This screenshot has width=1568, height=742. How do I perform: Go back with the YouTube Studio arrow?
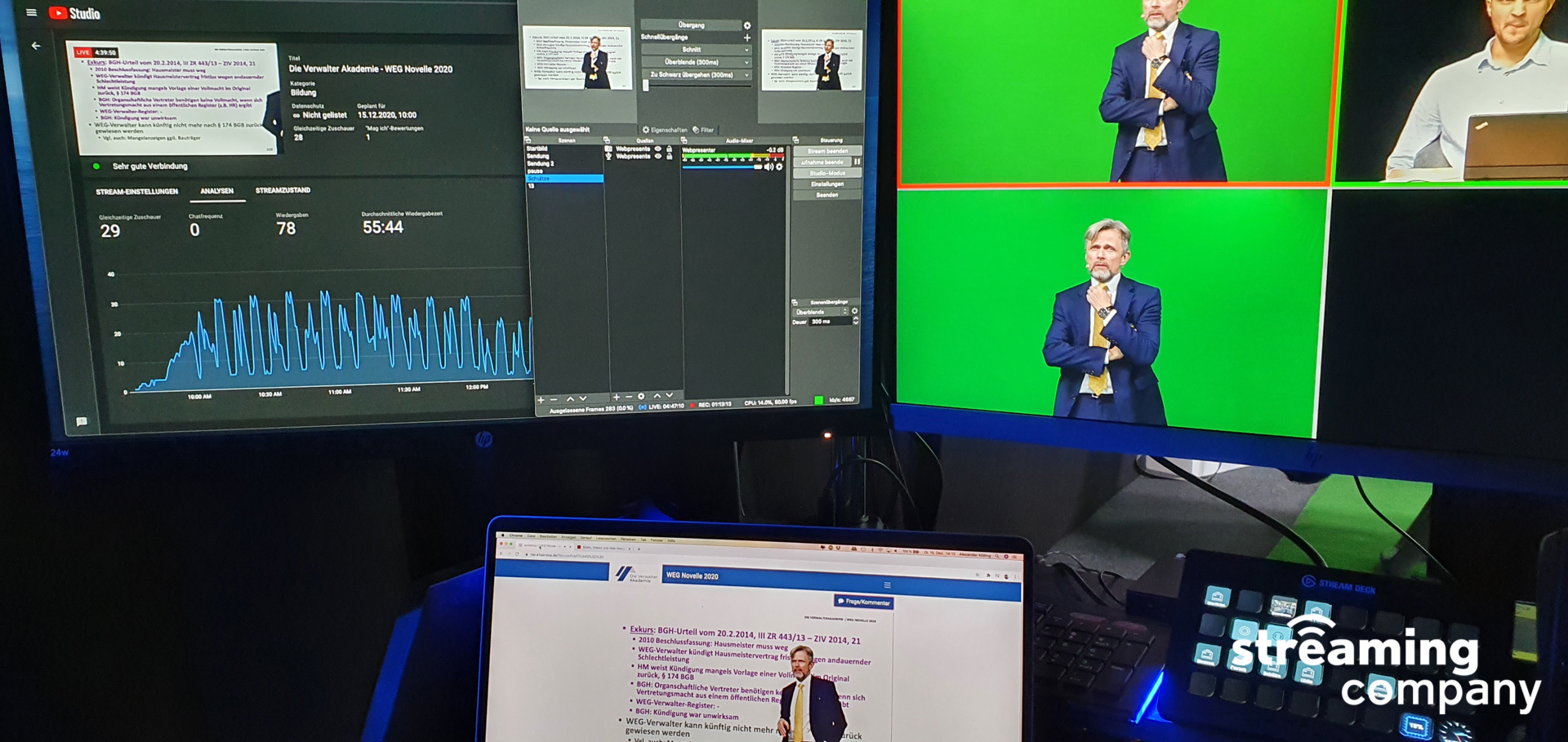36,46
